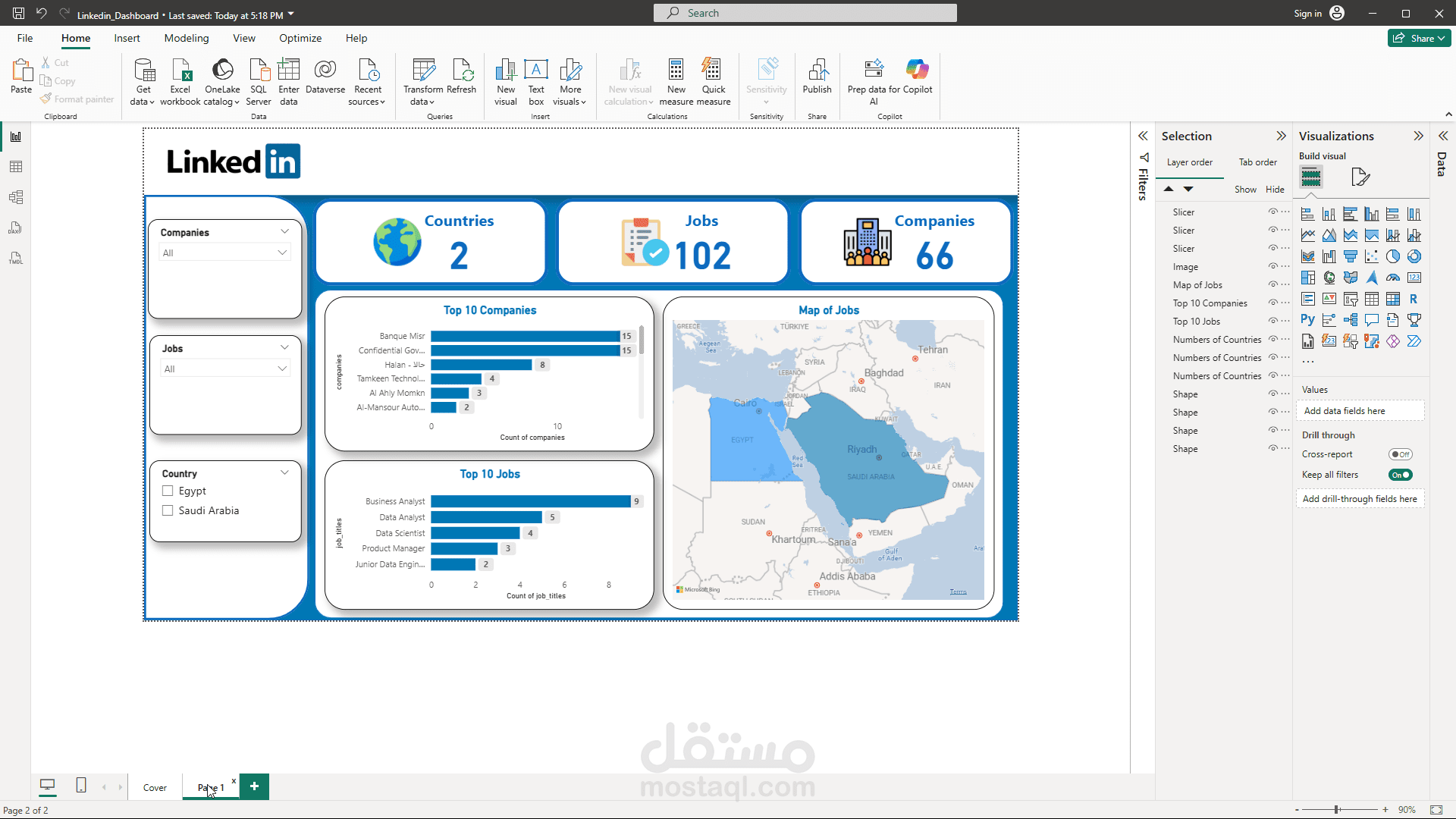1456x819 pixels.
Task: Click Show in Selection pane
Action: 1245,190
